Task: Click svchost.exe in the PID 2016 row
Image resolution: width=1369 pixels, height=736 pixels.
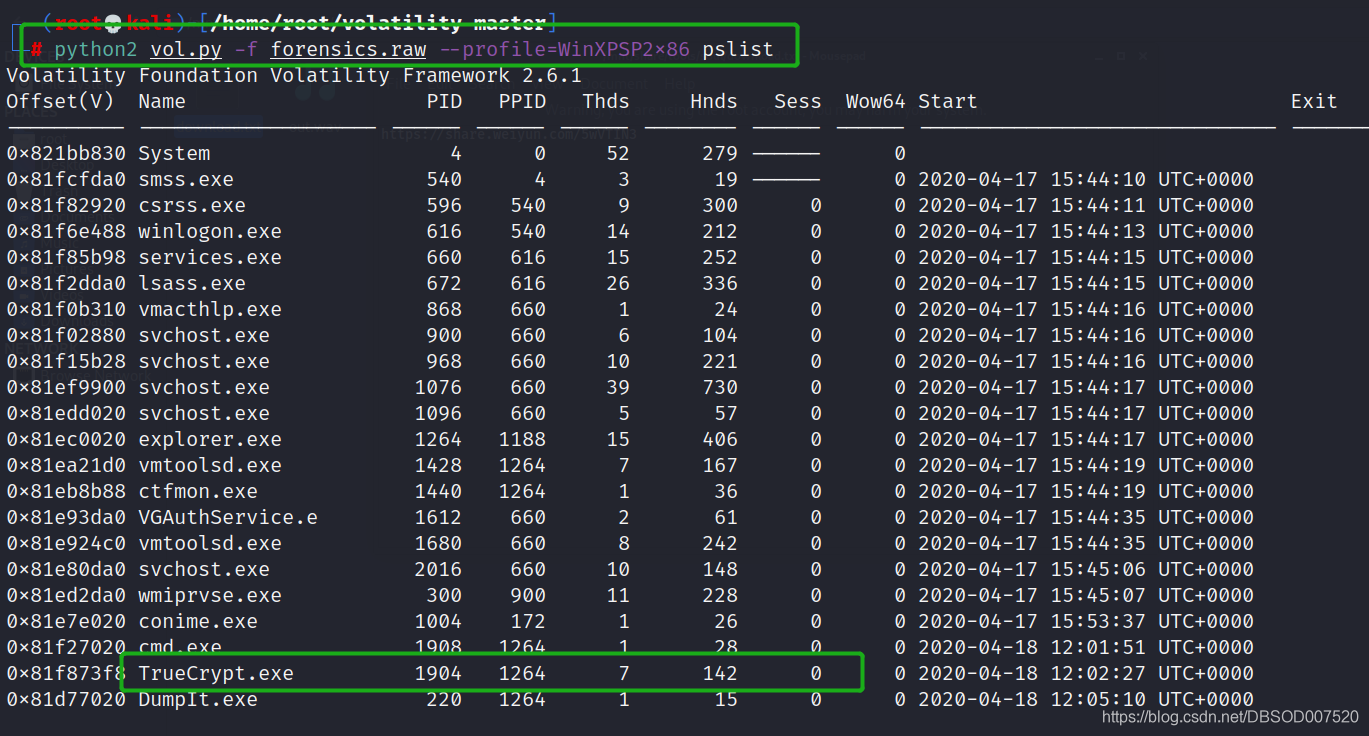Action: pos(204,569)
